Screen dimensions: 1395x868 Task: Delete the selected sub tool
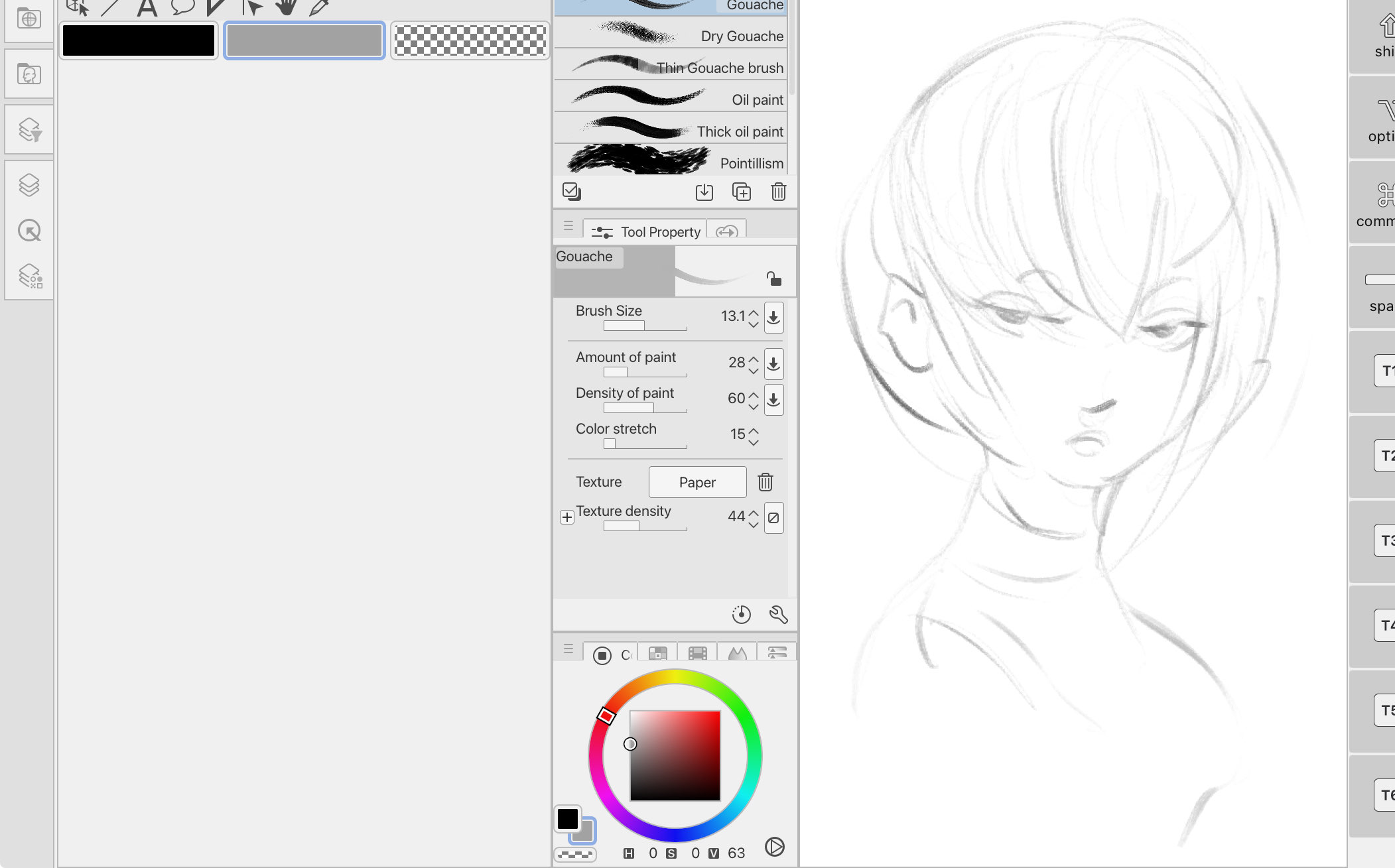click(779, 192)
